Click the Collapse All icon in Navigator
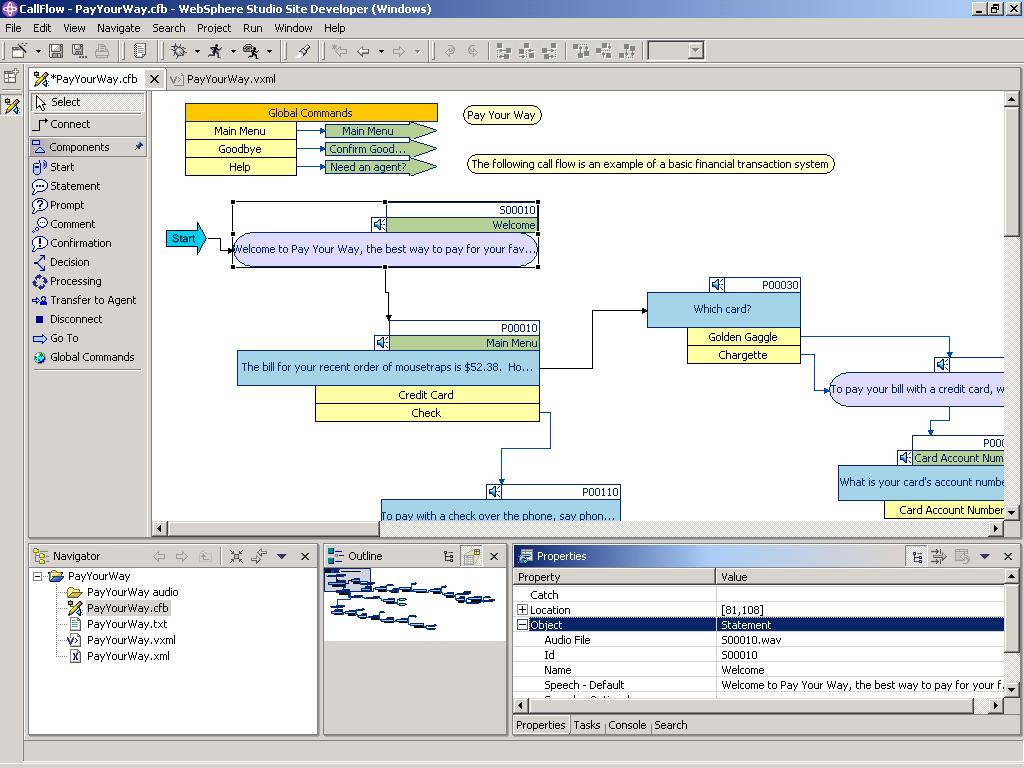Image resolution: width=1024 pixels, height=768 pixels. (x=237, y=557)
